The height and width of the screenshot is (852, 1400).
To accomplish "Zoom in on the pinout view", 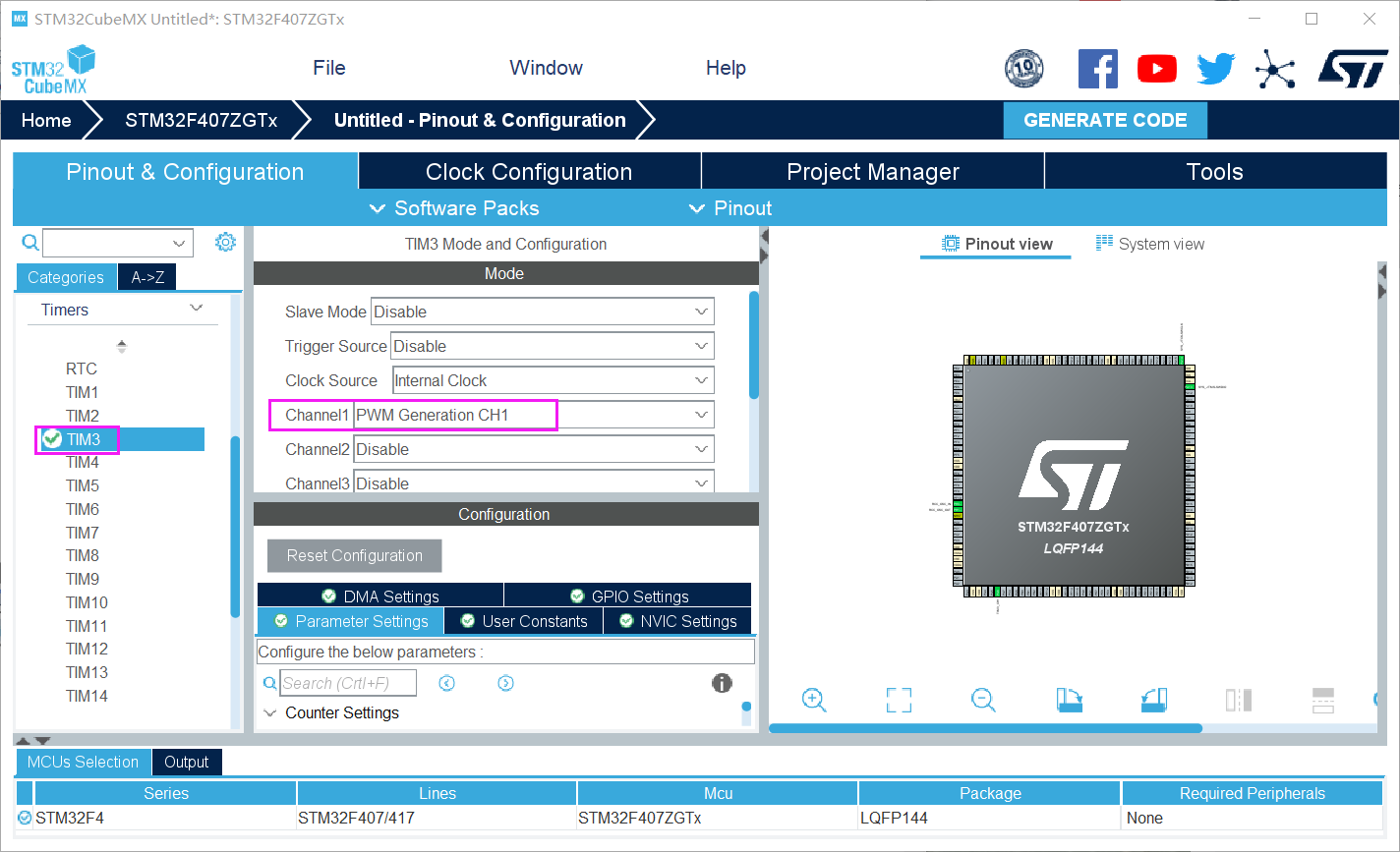I will (x=814, y=700).
